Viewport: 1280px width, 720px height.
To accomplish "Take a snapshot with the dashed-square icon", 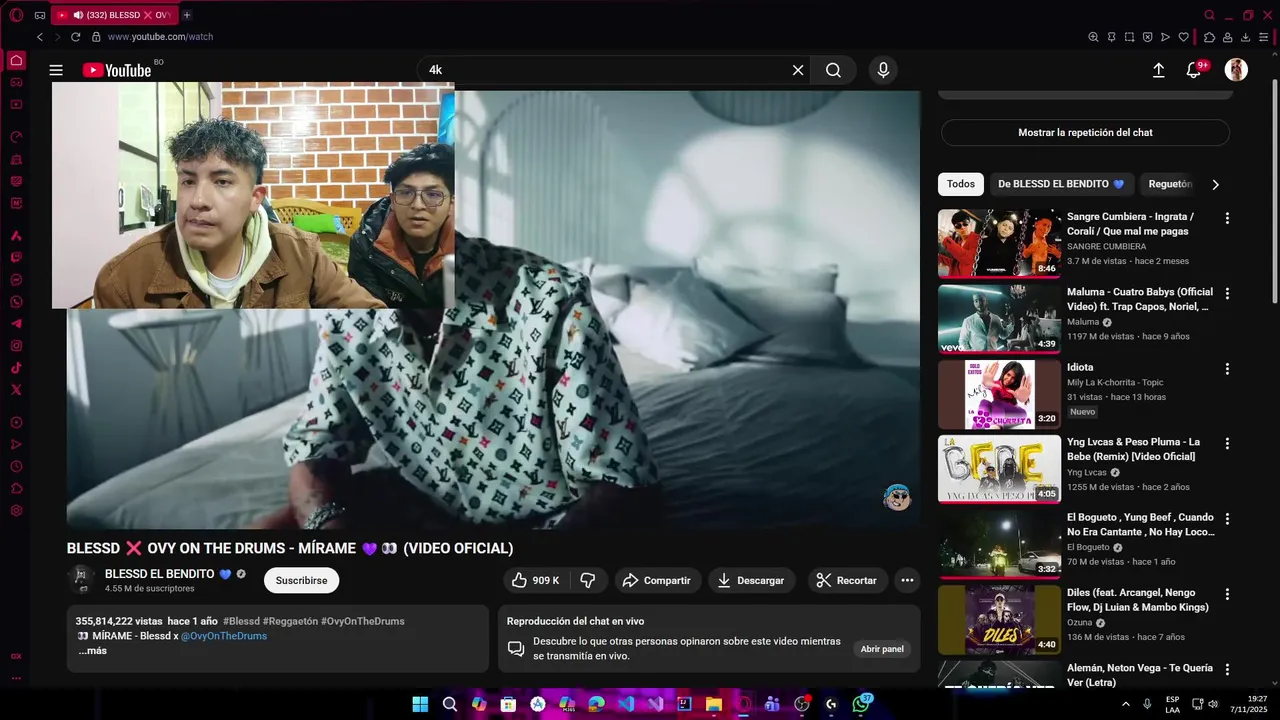I will (1129, 37).
